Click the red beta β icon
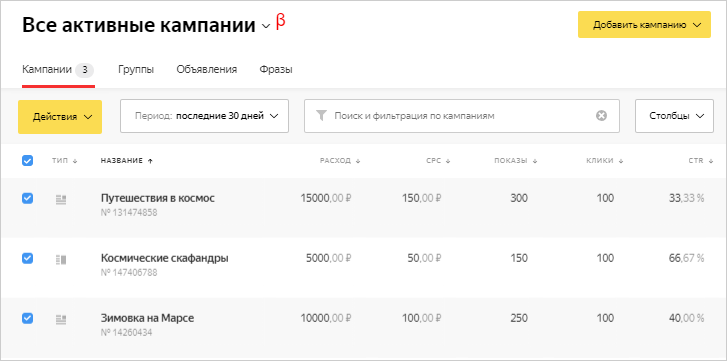Image resolution: width=727 pixels, height=361 pixels. (281, 21)
